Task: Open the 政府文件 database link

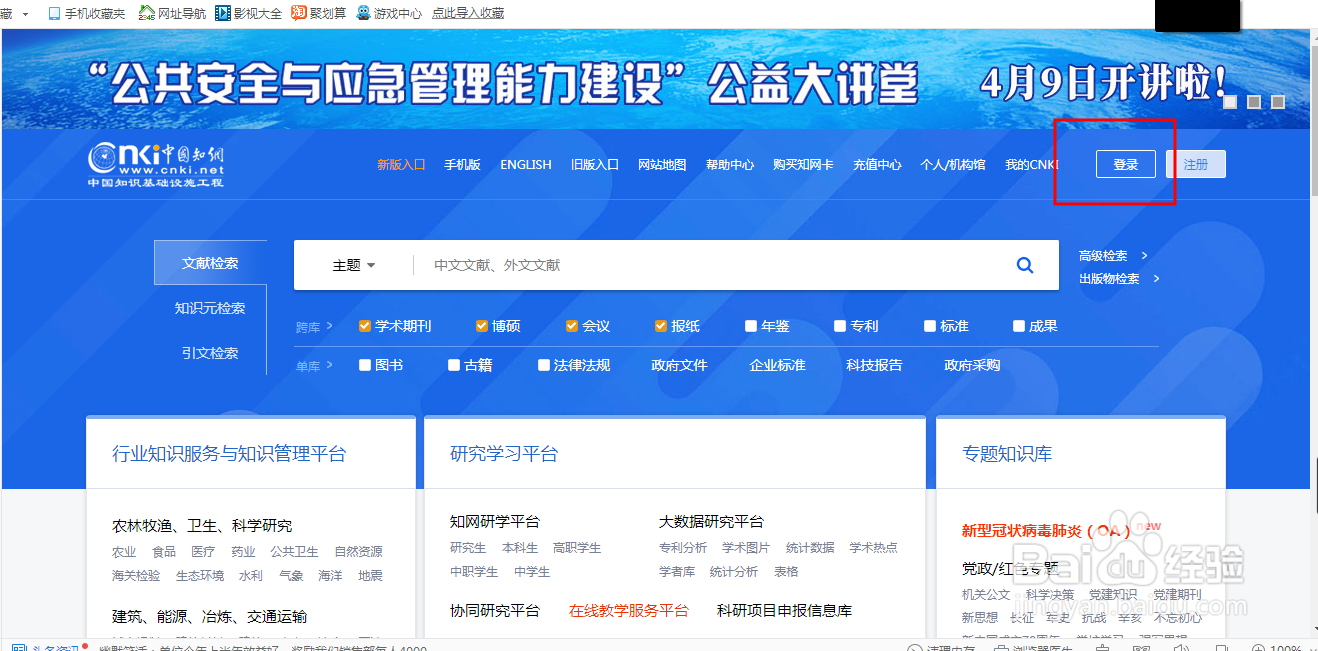Action: (679, 365)
